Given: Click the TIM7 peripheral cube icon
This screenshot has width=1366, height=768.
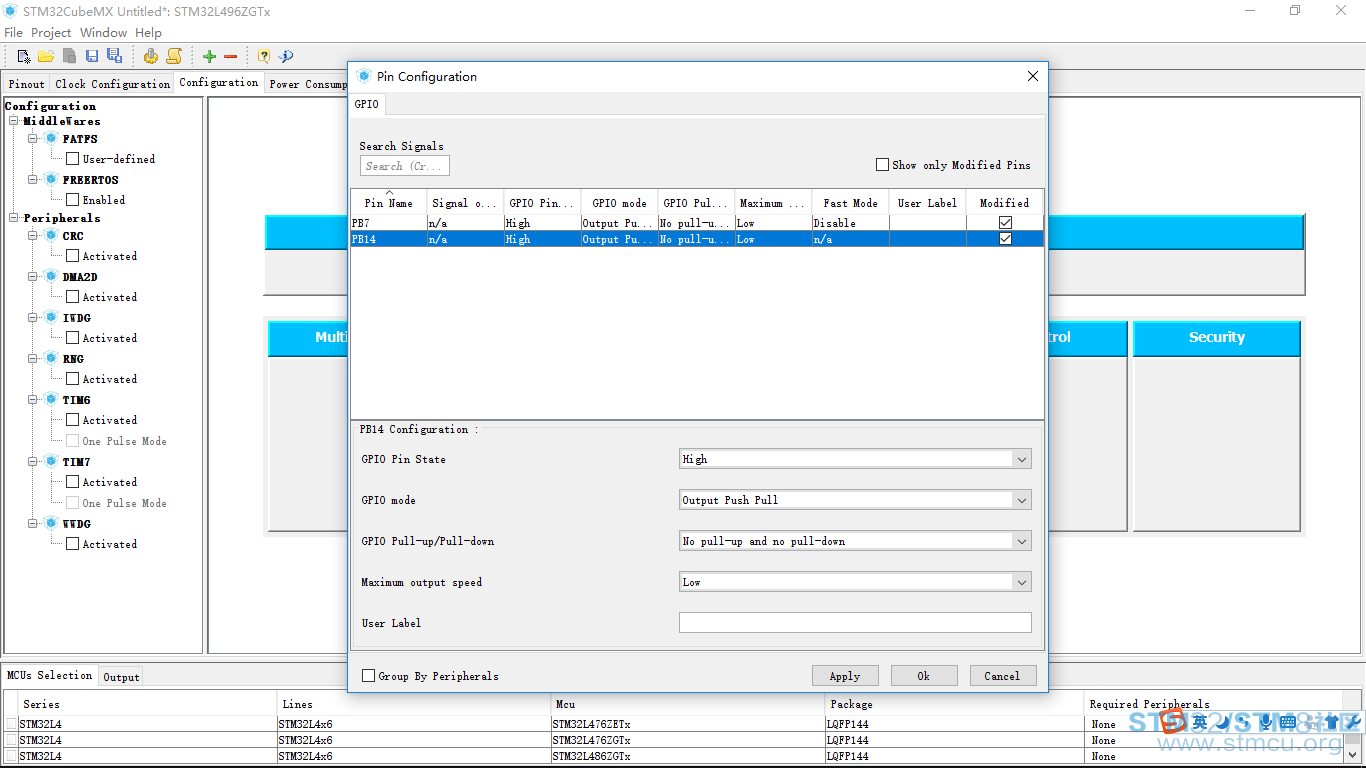Looking at the screenshot, I should coord(51,462).
